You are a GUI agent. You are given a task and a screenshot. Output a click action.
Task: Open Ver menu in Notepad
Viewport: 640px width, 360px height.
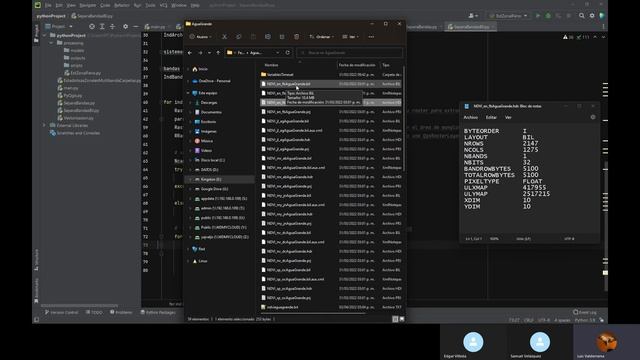pos(508,118)
